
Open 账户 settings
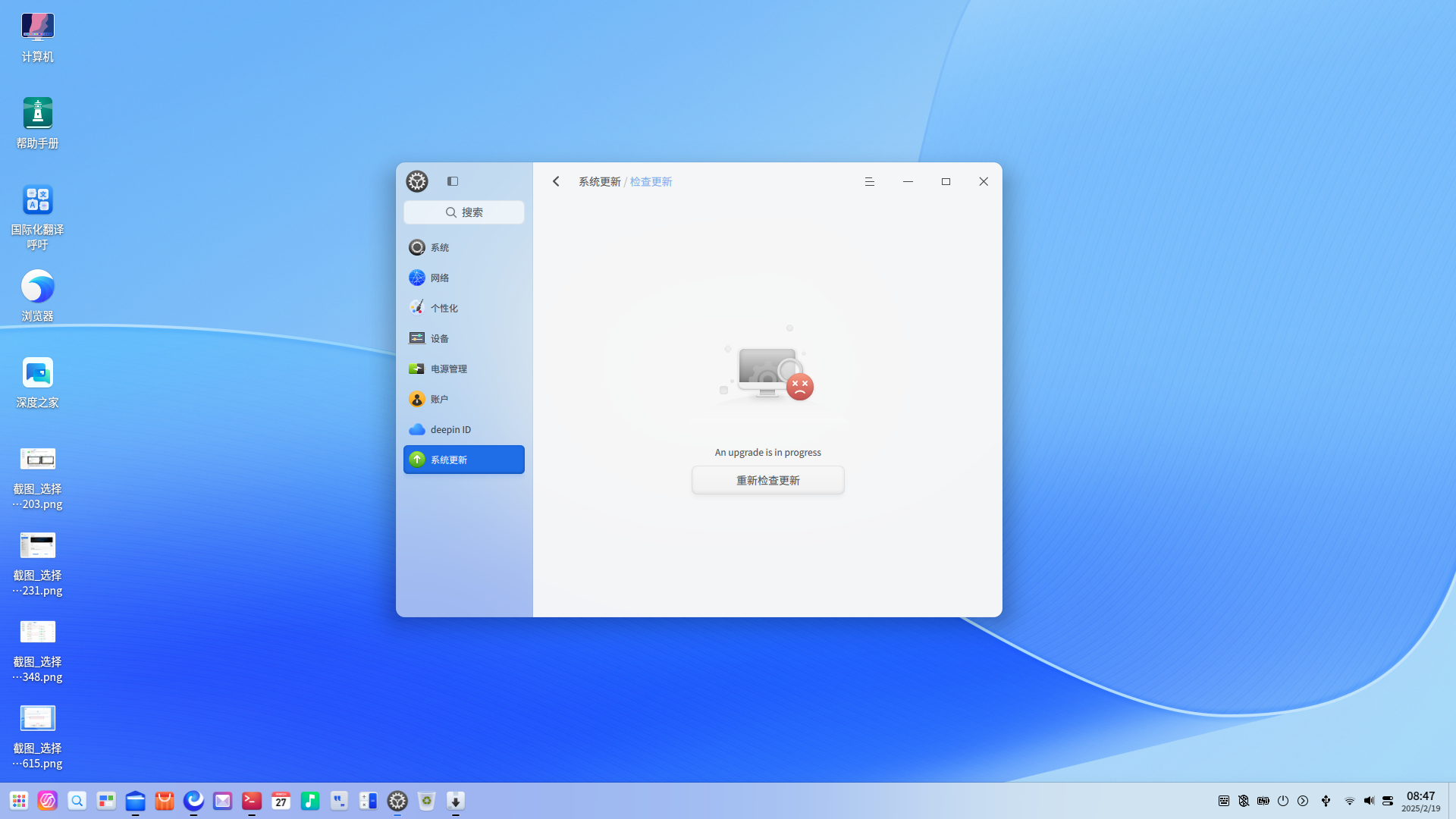pyautogui.click(x=464, y=399)
